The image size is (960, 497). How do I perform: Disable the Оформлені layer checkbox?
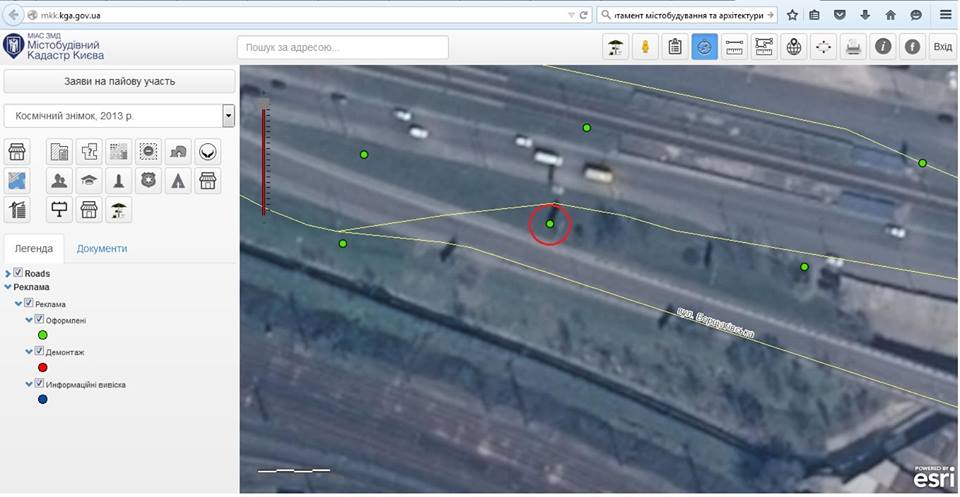click(40, 320)
